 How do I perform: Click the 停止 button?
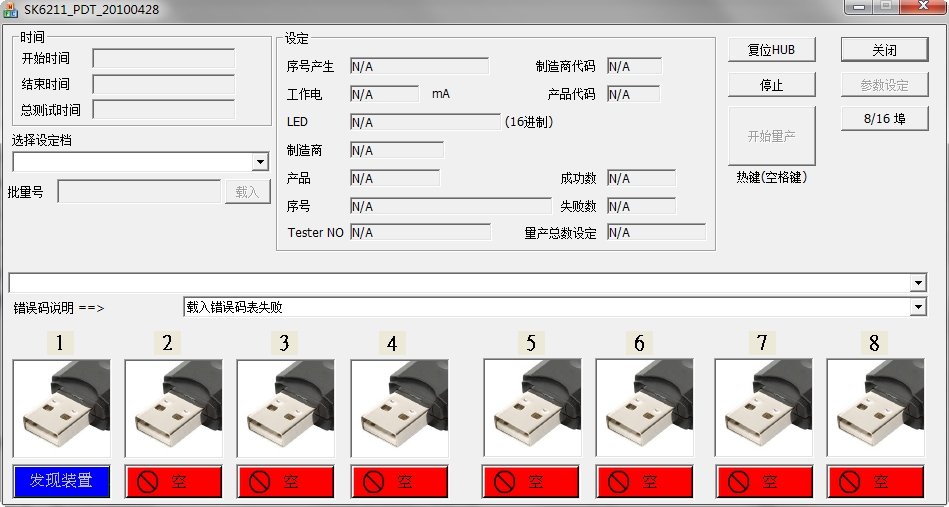[x=771, y=85]
